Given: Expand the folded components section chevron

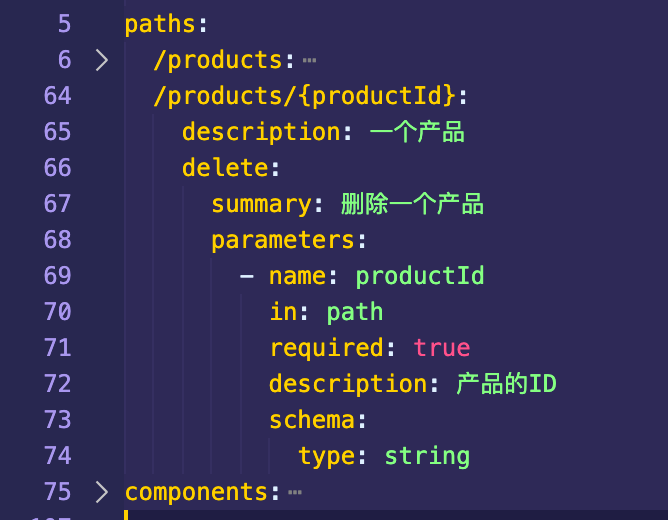Looking at the screenshot, I should coord(101,492).
